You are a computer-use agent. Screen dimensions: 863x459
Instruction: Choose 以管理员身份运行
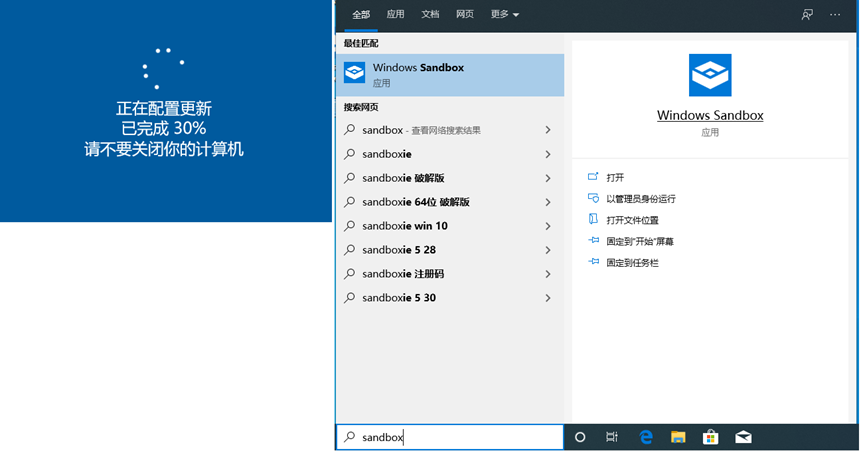641,199
